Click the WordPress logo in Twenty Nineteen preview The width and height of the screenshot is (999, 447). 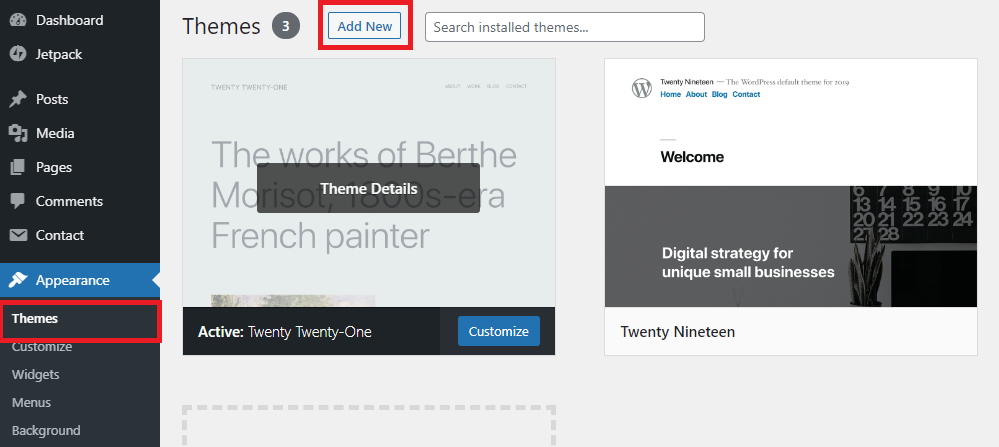tap(642, 88)
